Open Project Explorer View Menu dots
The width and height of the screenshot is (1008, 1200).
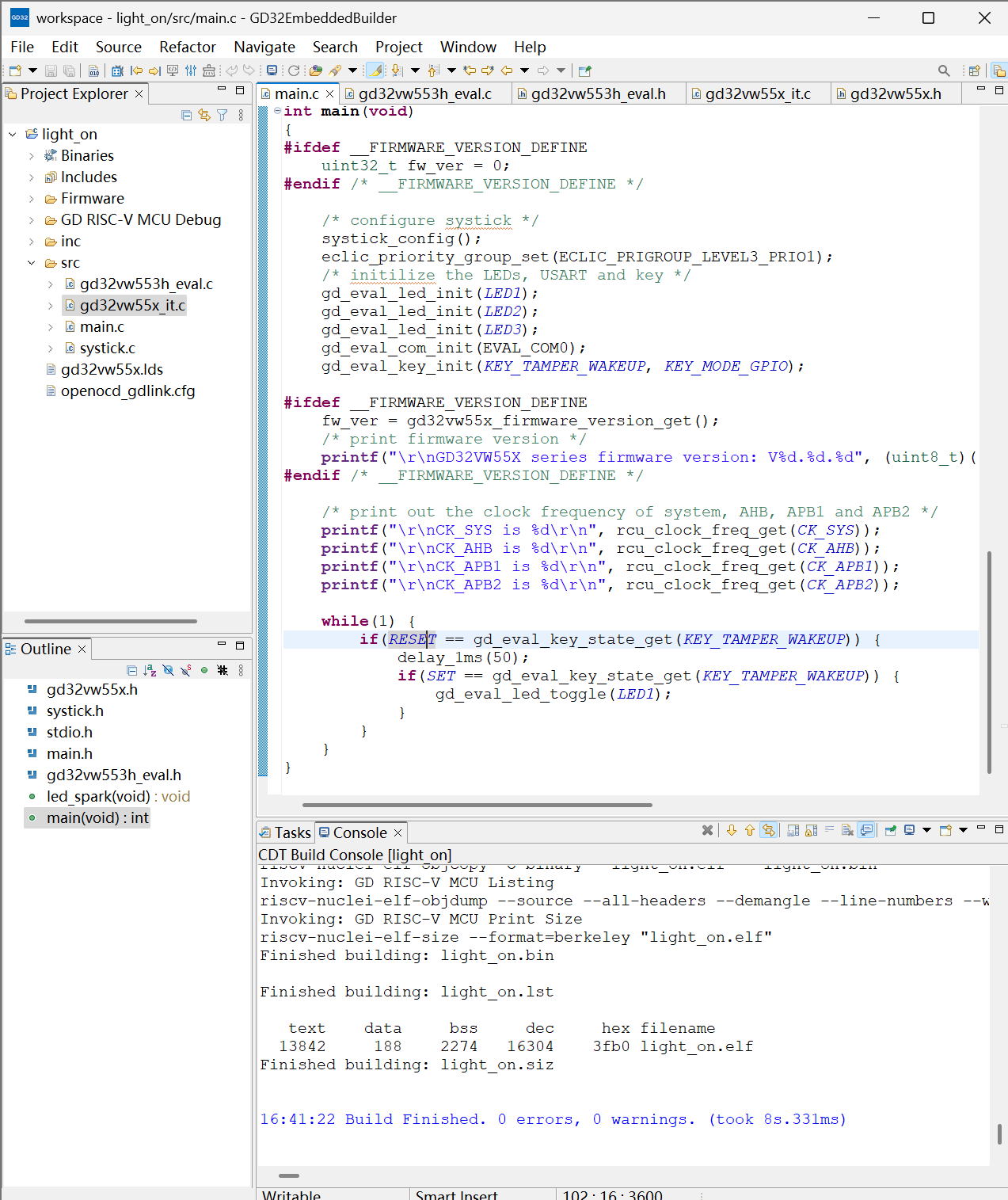241,116
